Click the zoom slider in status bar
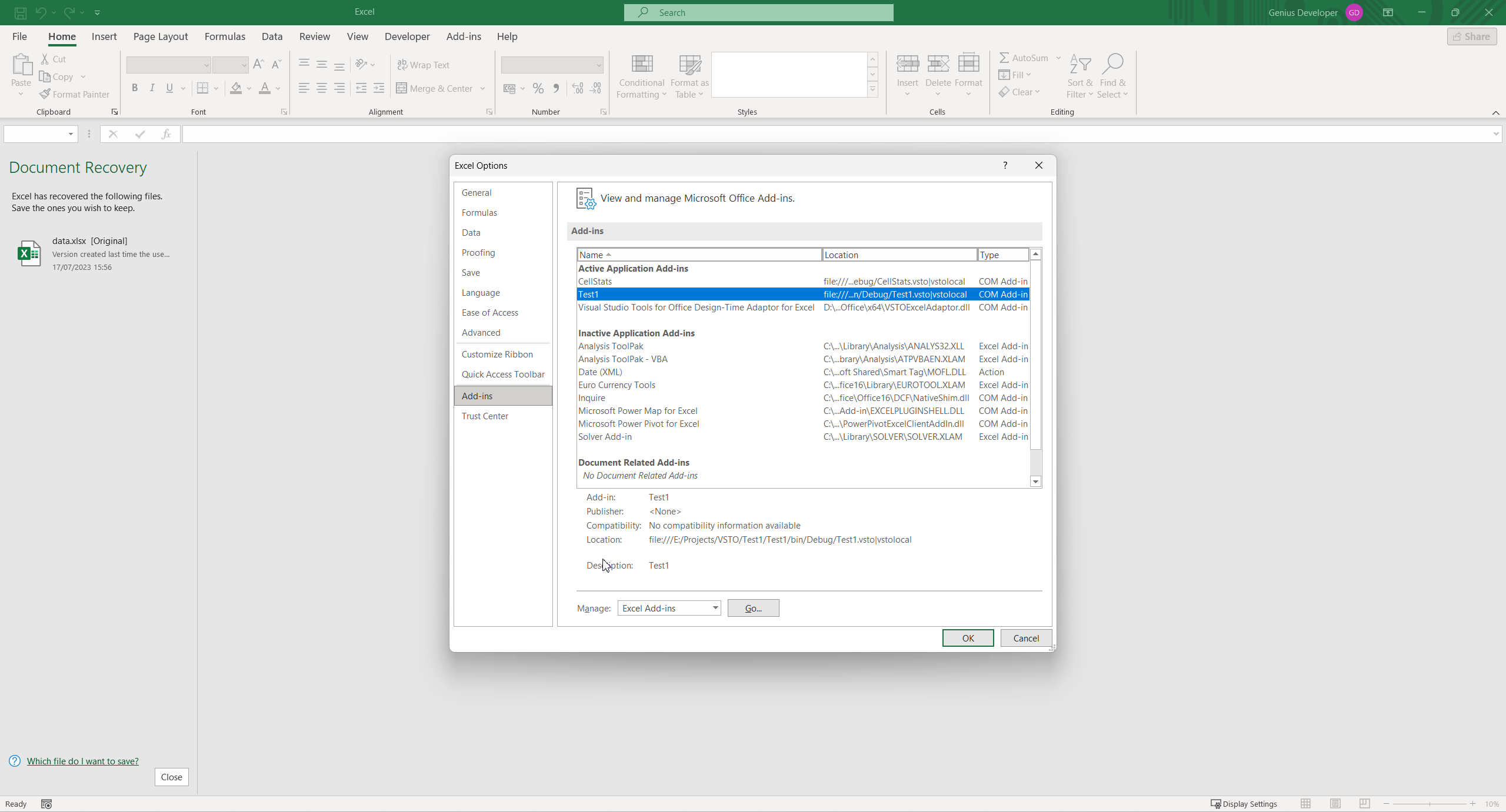 tap(1430, 804)
